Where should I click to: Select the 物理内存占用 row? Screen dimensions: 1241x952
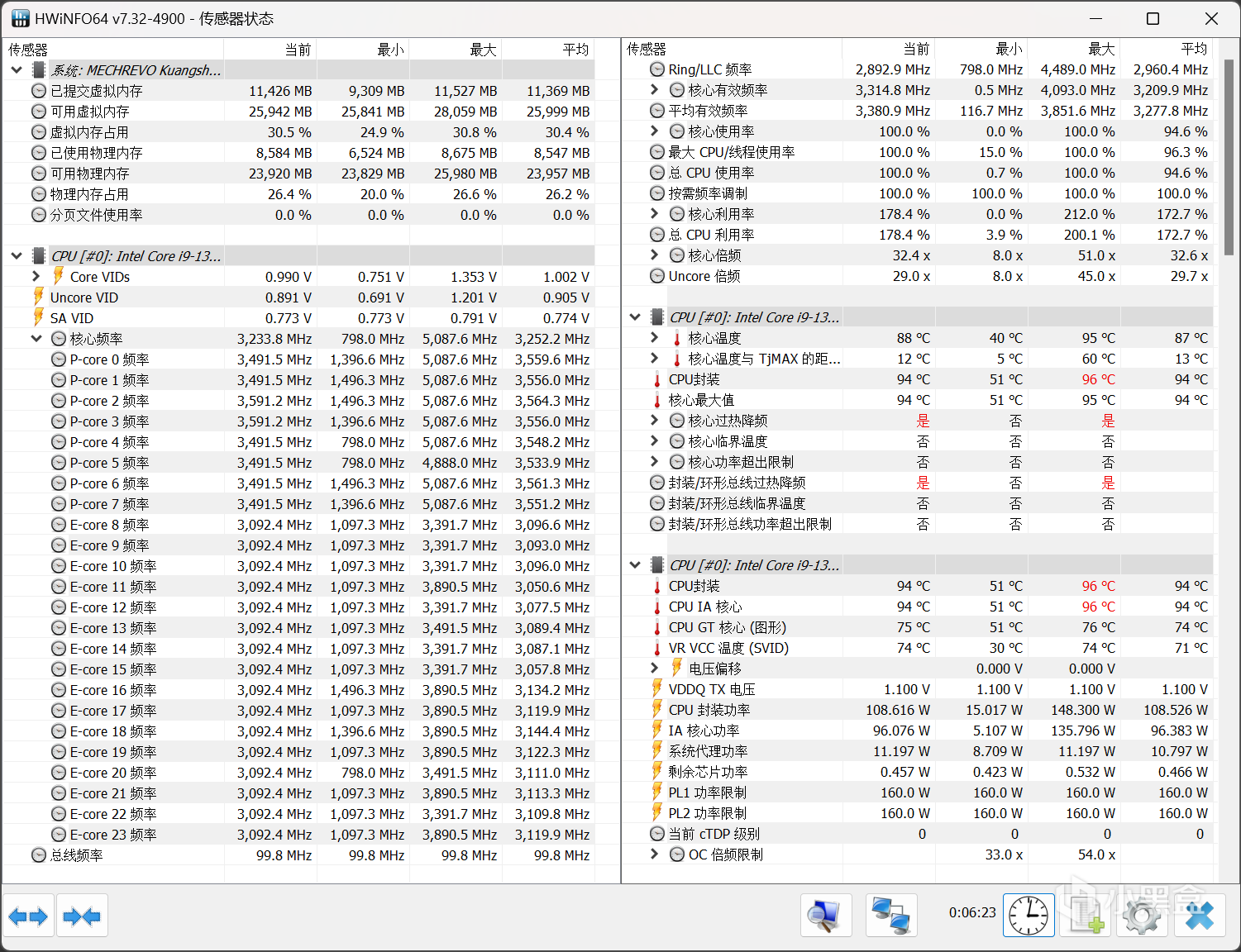click(298, 194)
